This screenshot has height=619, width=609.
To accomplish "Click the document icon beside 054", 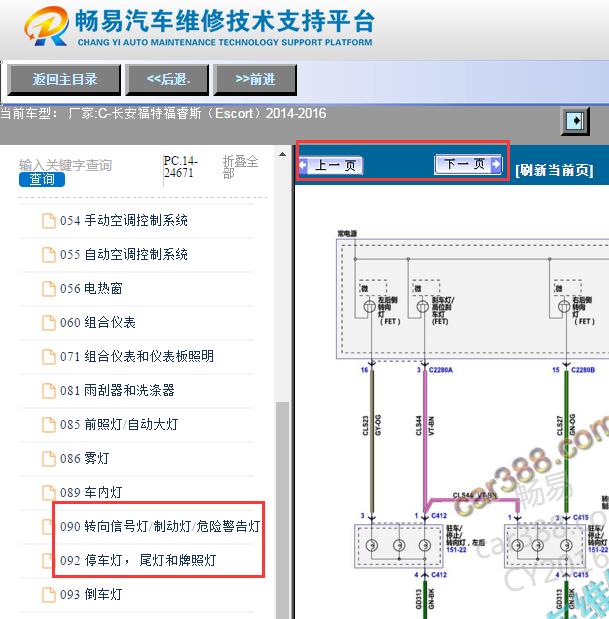I will point(49,221).
